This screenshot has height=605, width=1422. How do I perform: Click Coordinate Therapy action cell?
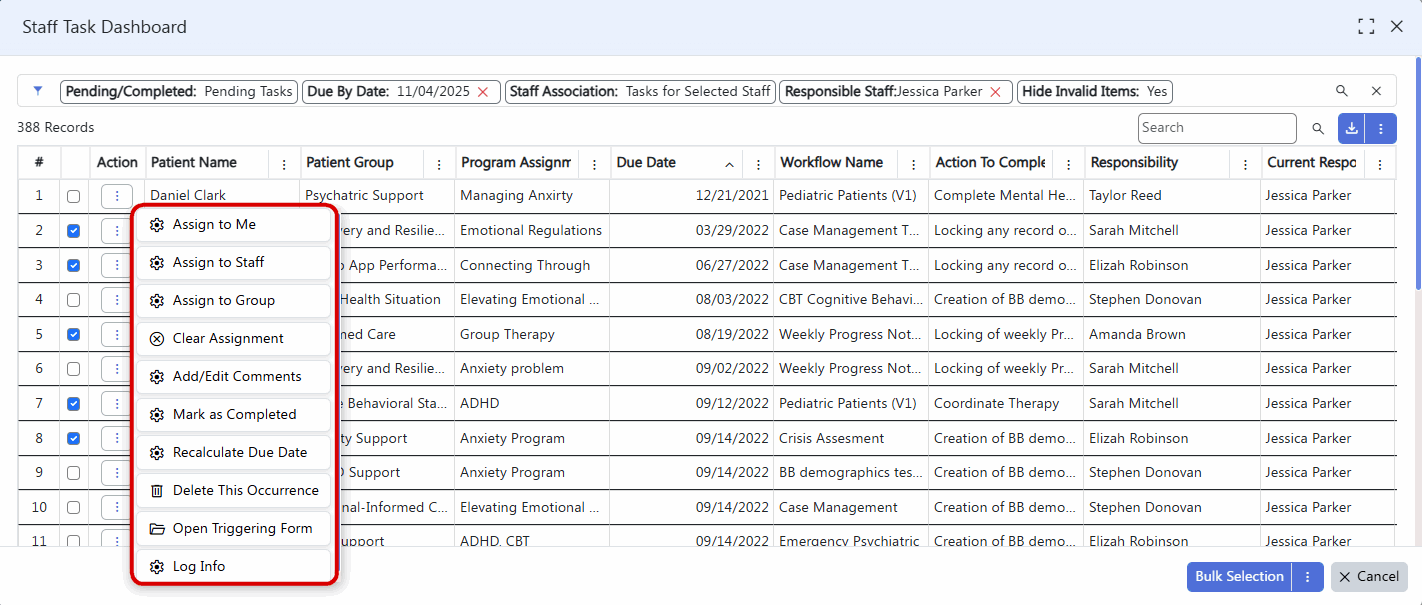[996, 404]
